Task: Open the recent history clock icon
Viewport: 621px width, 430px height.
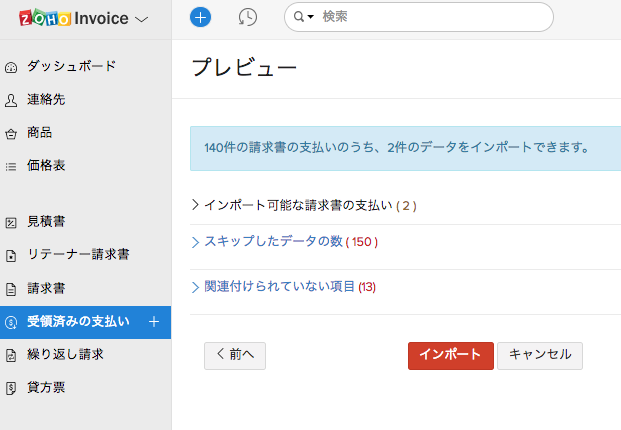Action: click(248, 17)
